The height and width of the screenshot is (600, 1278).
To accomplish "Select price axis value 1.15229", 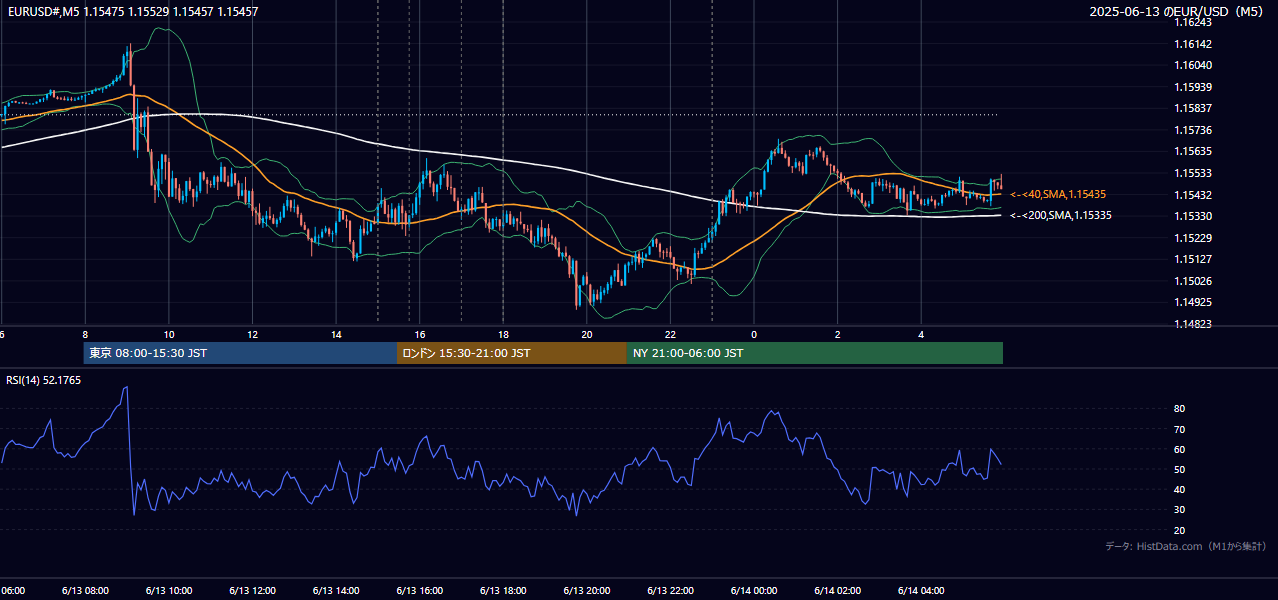I will pos(1194,238).
